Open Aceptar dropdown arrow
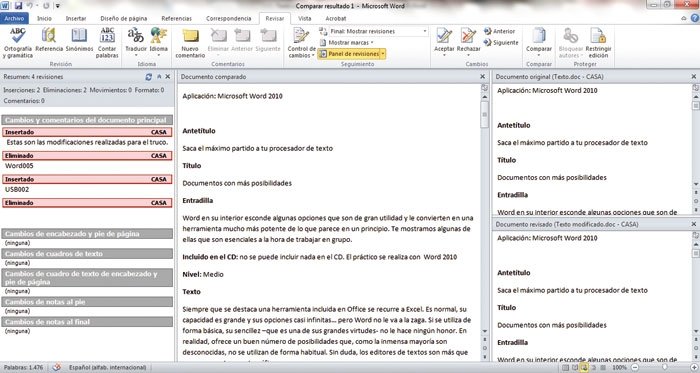 [444, 56]
